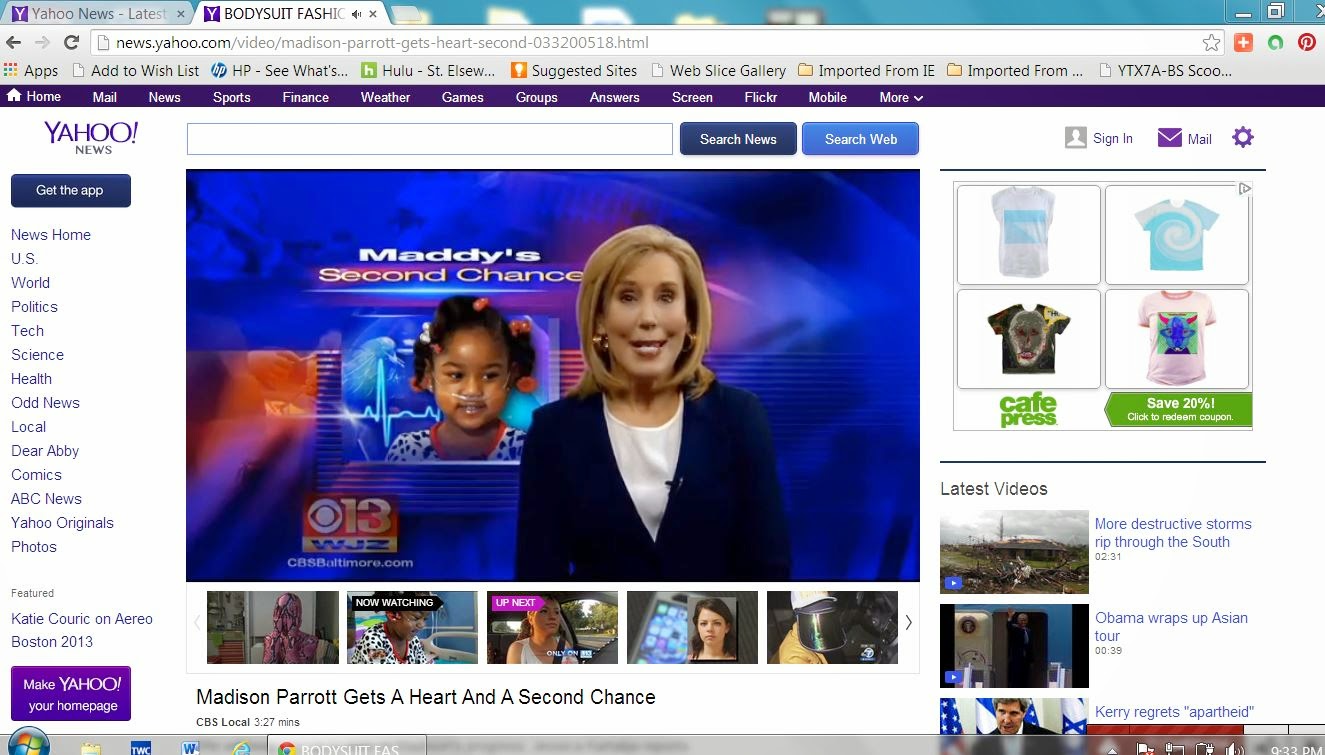The height and width of the screenshot is (755, 1325).
Task: Click the Yahoo News logo
Action: [91, 137]
